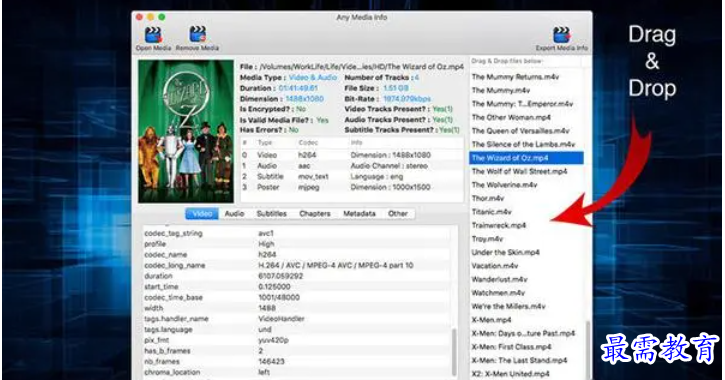The image size is (725, 380).
Task: Click the Wizard of Oz poster thumbnail
Action: (186, 131)
